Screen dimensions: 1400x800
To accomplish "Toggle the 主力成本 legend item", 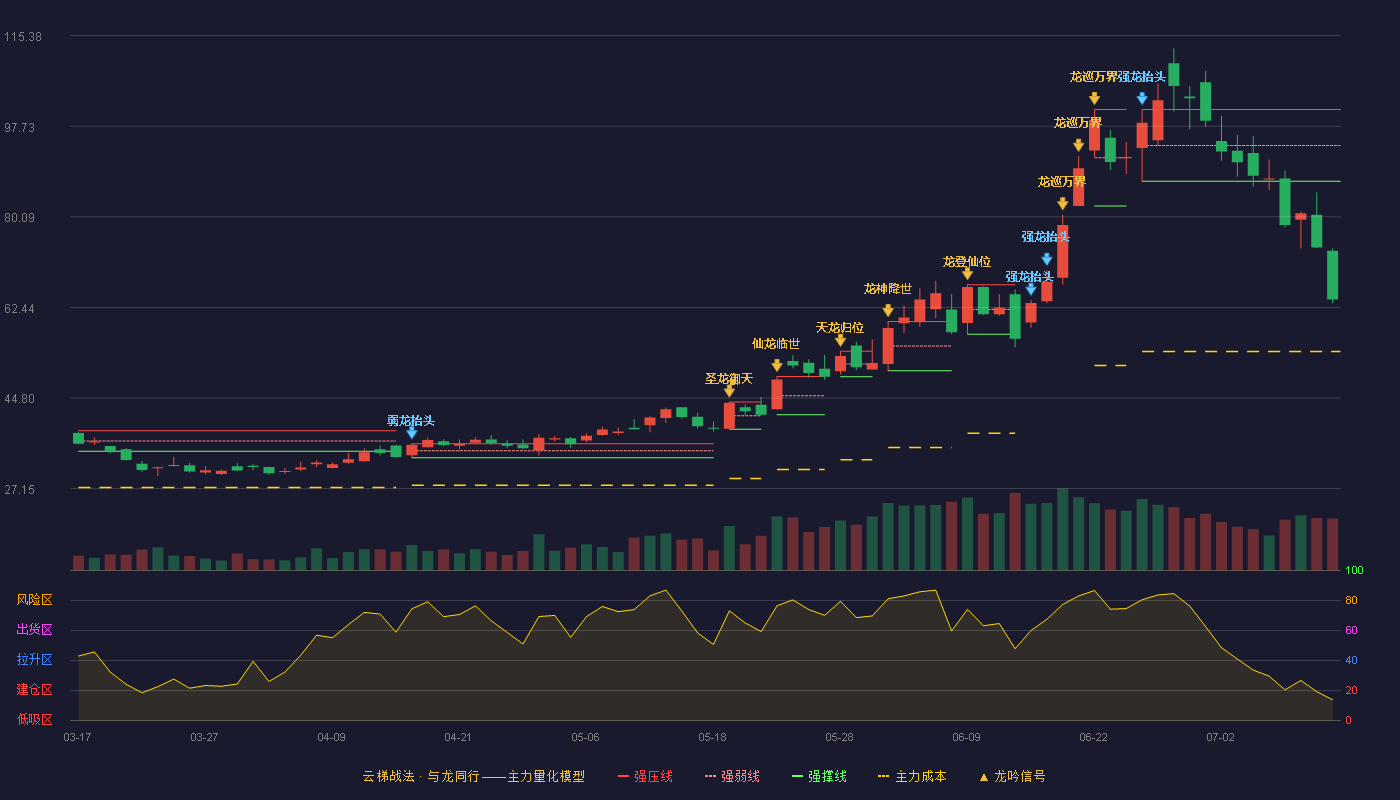I will (912, 776).
